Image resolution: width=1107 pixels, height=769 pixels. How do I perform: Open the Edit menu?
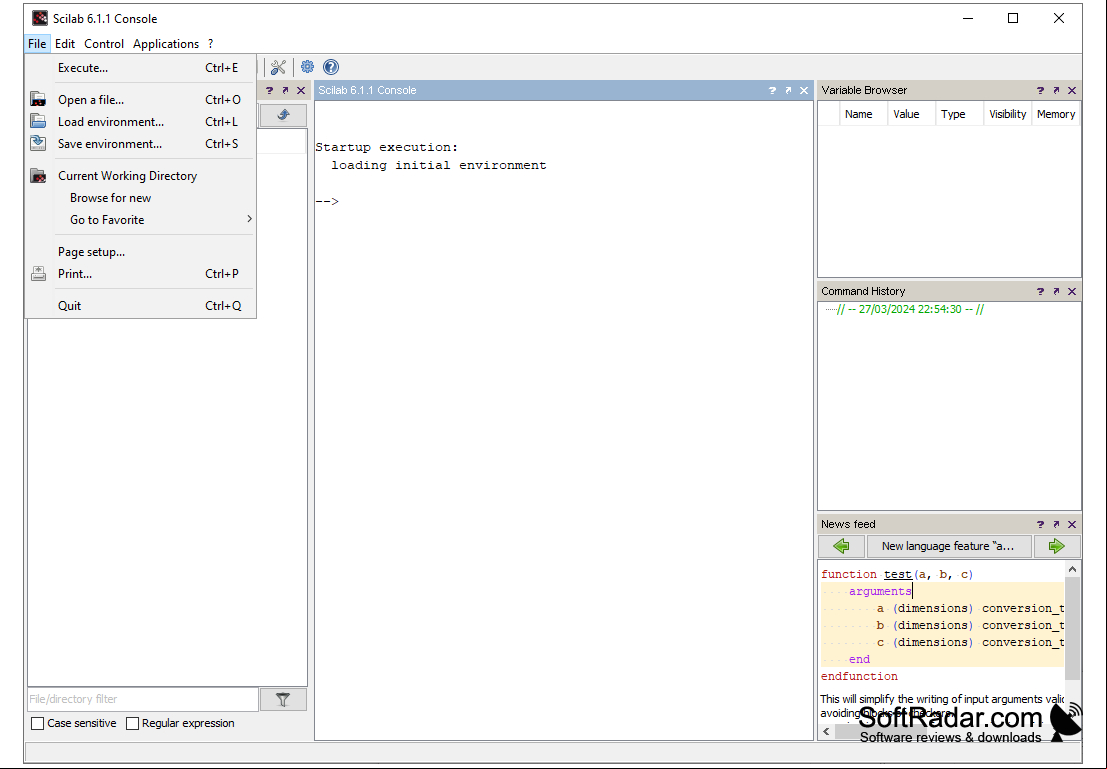65,44
